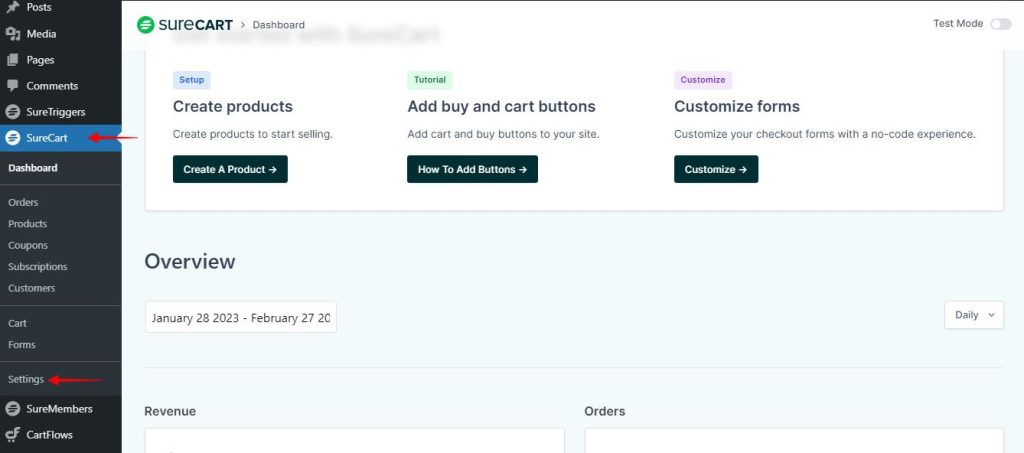The width and height of the screenshot is (1024, 453).
Task: Click the Pages icon in sidebar
Action: (13, 60)
